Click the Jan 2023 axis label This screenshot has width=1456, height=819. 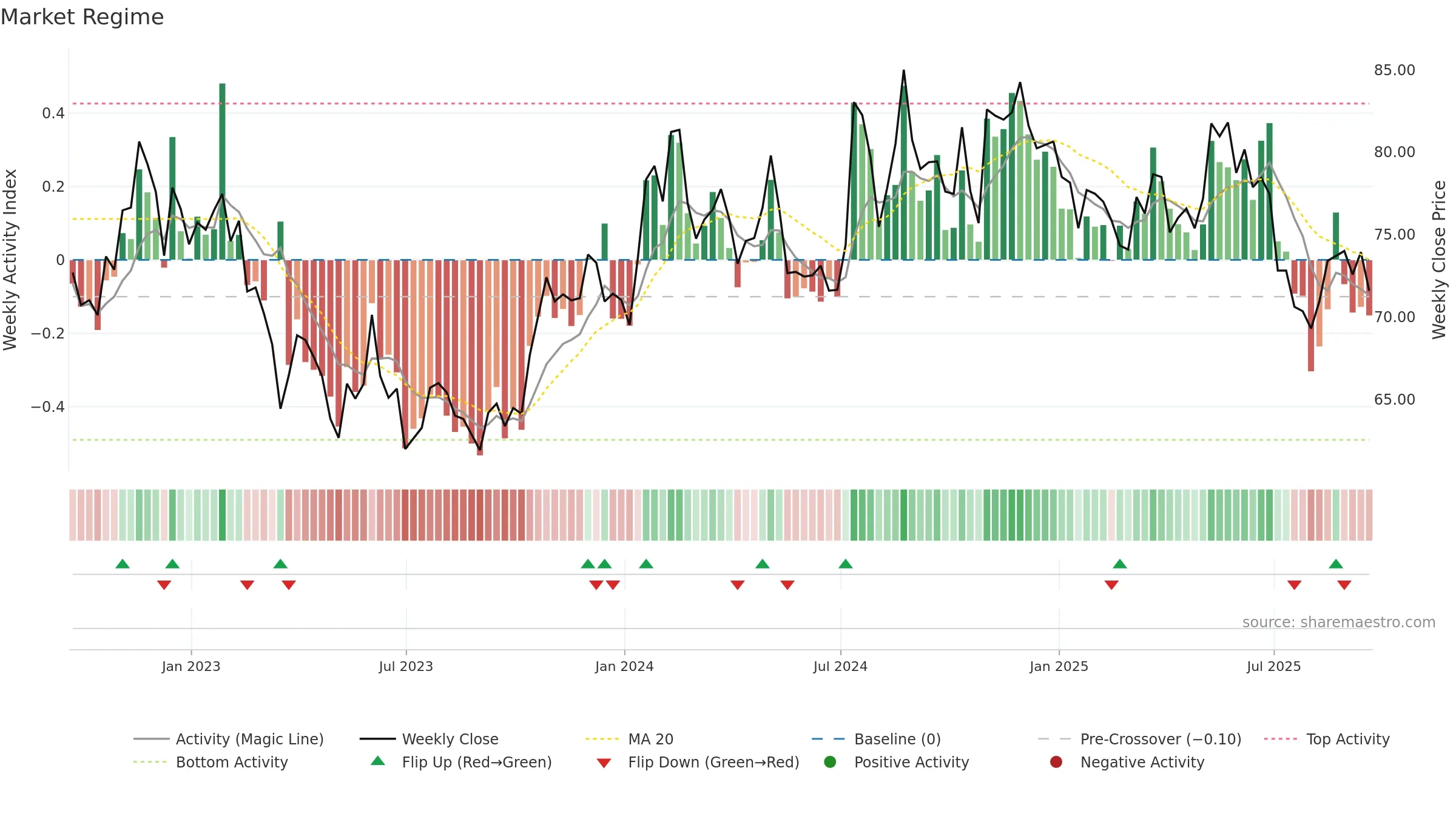[191, 666]
